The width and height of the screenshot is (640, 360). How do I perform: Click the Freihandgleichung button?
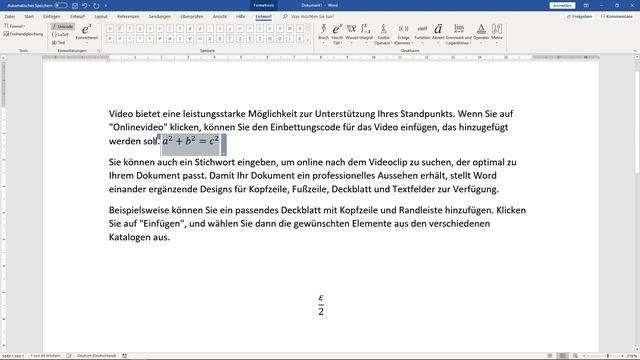pos(23,34)
